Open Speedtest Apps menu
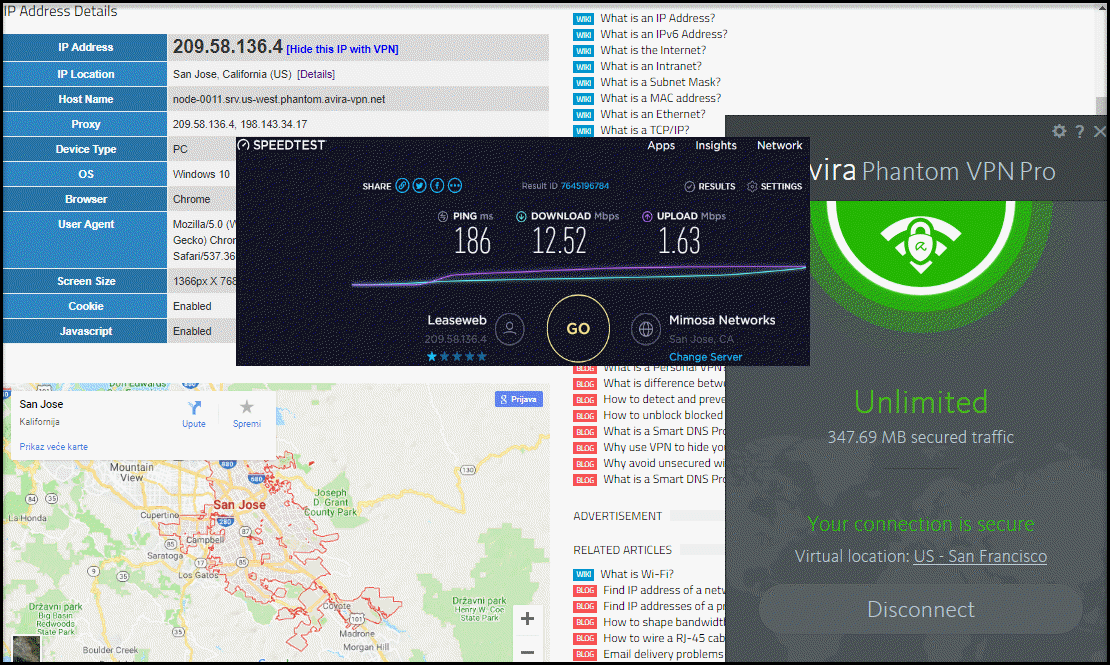The width and height of the screenshot is (1110, 665). tap(661, 145)
